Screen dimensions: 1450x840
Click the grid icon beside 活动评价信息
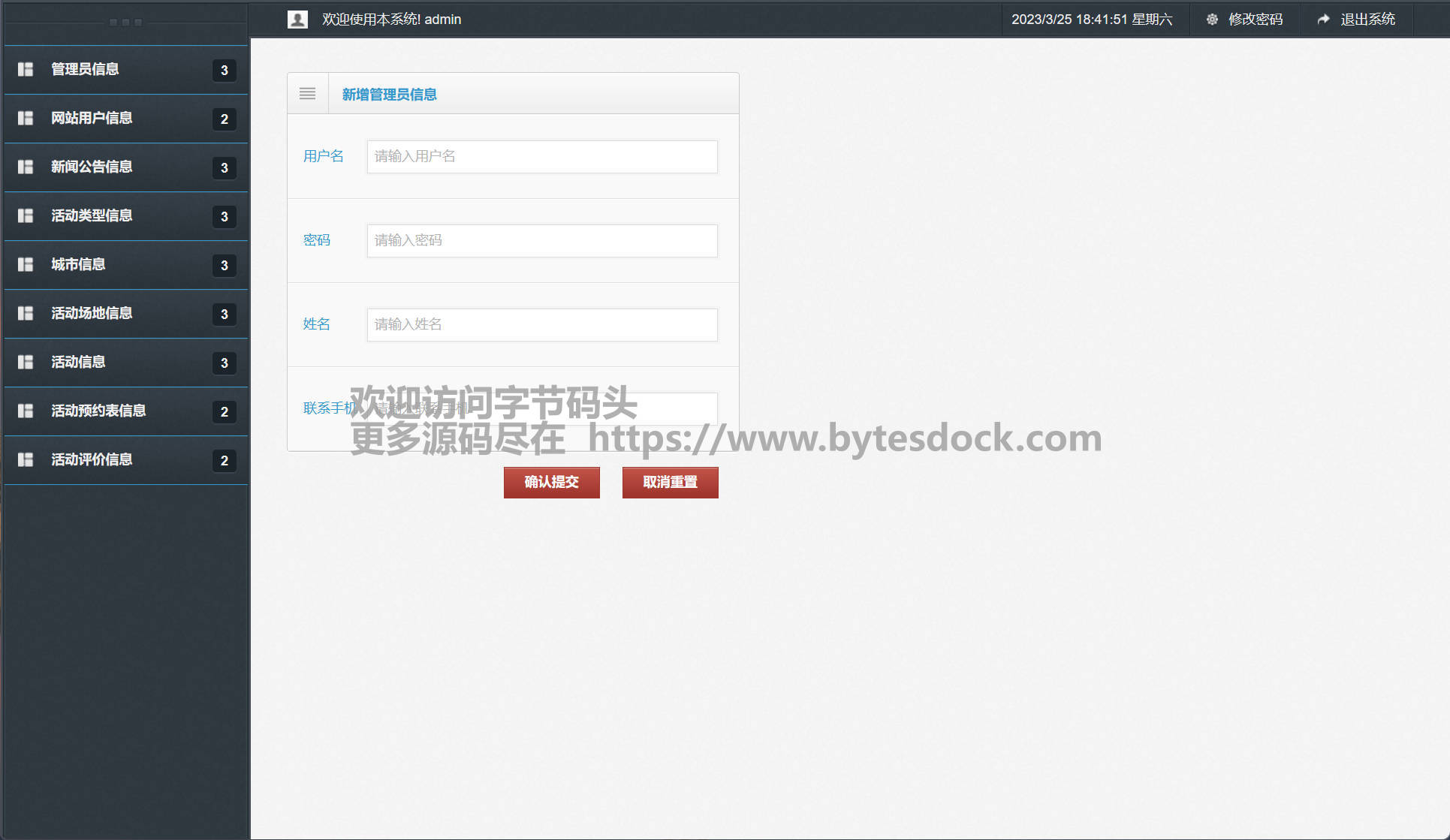26,459
